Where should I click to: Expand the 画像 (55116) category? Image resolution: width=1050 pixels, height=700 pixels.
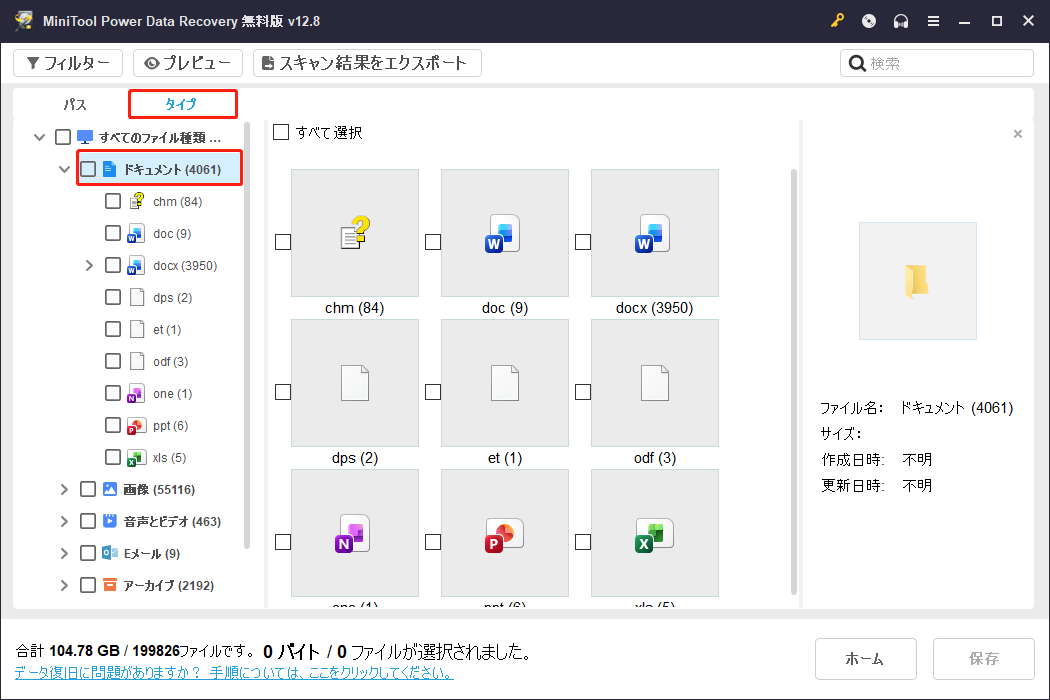coord(64,488)
